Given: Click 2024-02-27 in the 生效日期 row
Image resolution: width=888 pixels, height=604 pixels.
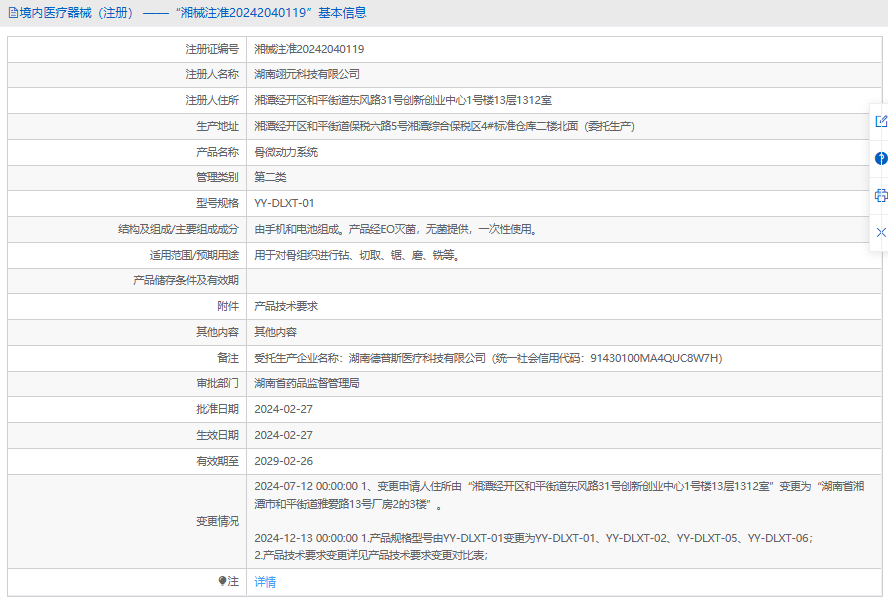Looking at the screenshot, I should (x=284, y=435).
